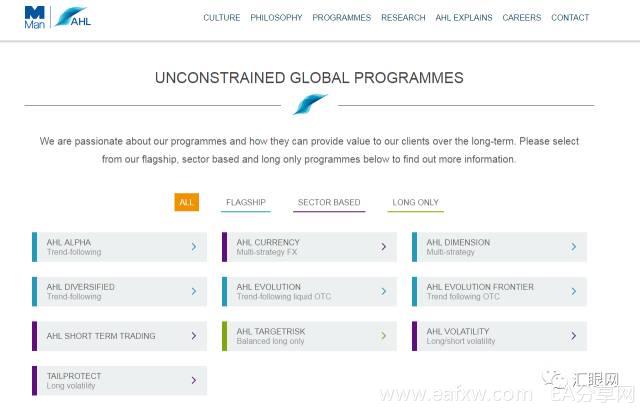Click chevron arrow on AHL Volatility
This screenshot has width=640, height=408.
pos(574,336)
